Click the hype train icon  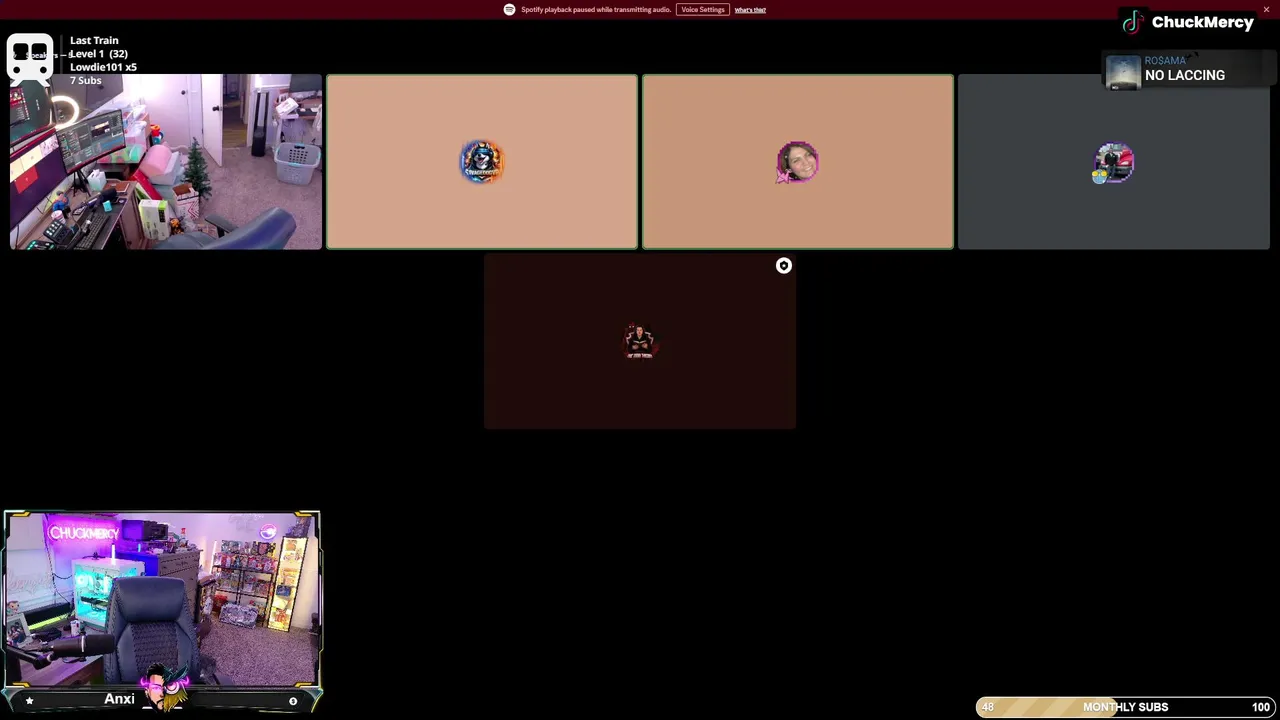(30, 58)
